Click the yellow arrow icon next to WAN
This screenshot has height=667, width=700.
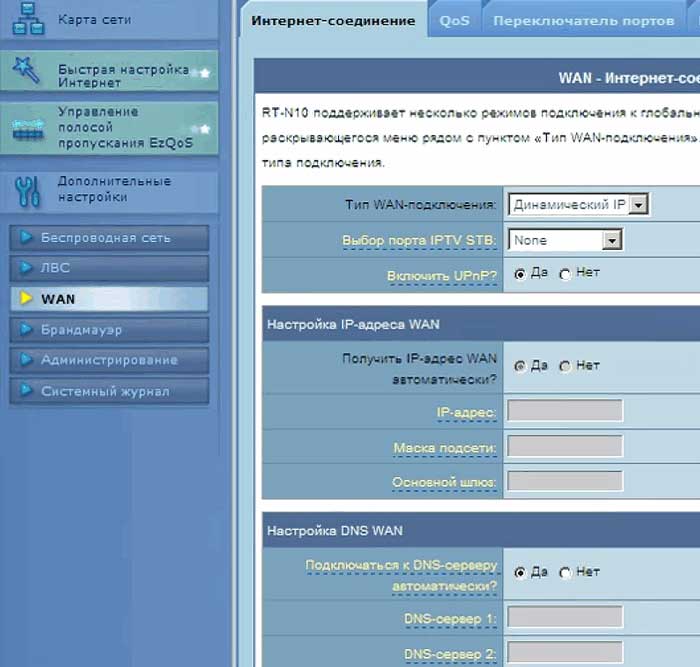pos(26,298)
